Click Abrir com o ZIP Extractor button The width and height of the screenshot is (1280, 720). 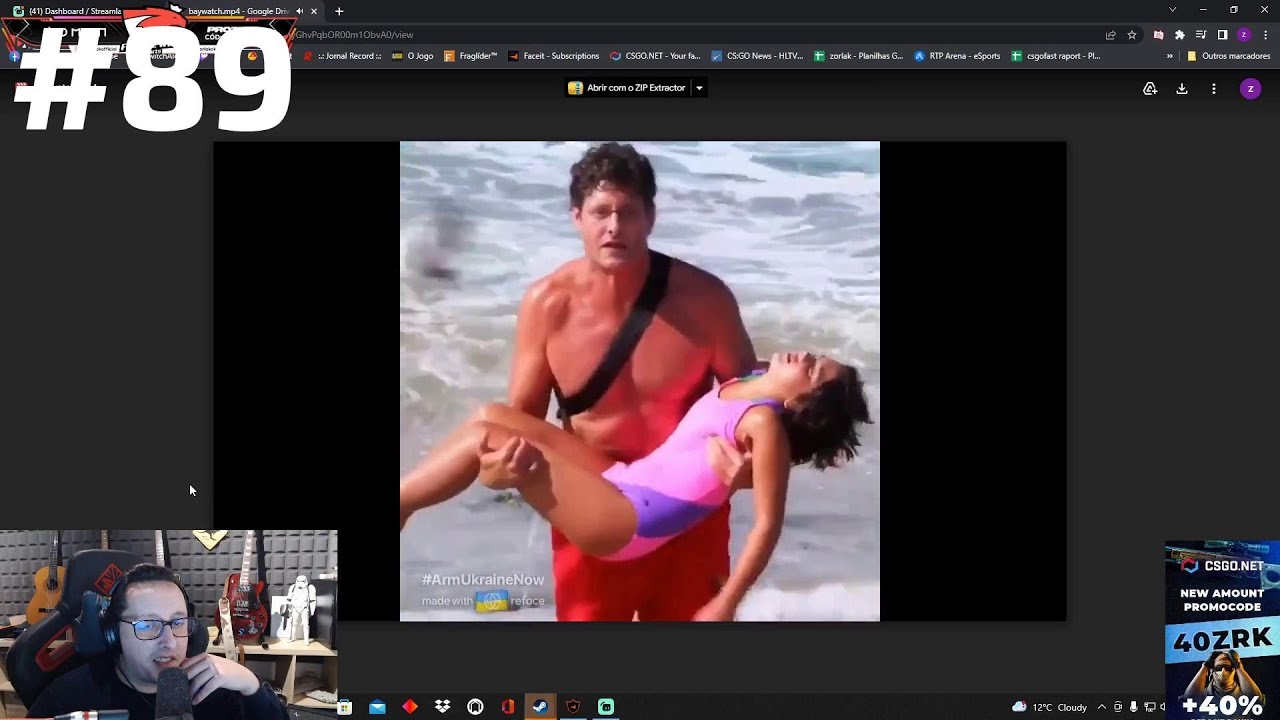tap(627, 88)
